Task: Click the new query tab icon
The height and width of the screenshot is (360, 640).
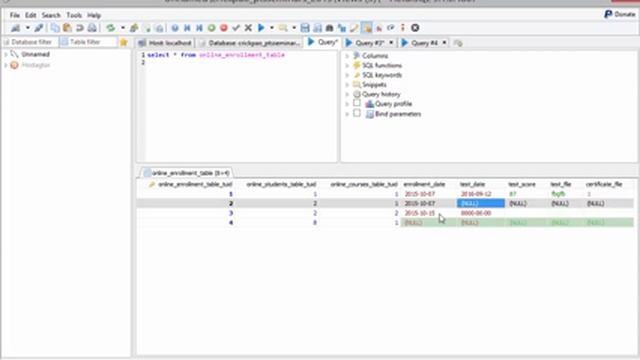Action: pos(458,43)
